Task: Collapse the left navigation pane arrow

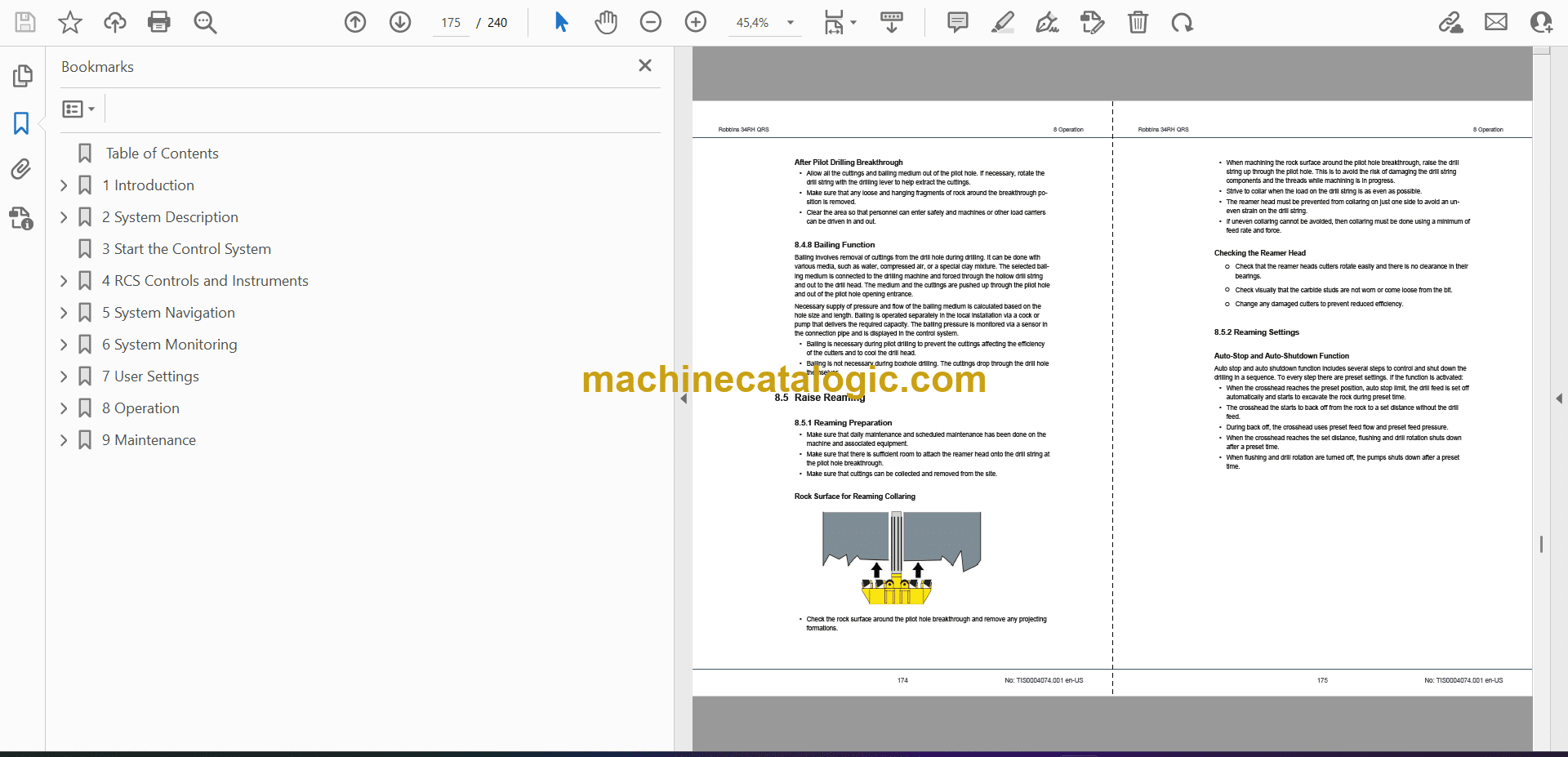Action: click(x=684, y=399)
